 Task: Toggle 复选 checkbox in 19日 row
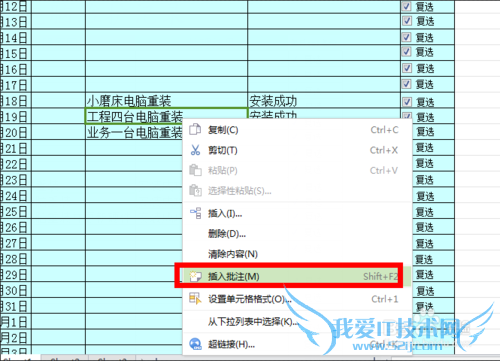pos(407,116)
